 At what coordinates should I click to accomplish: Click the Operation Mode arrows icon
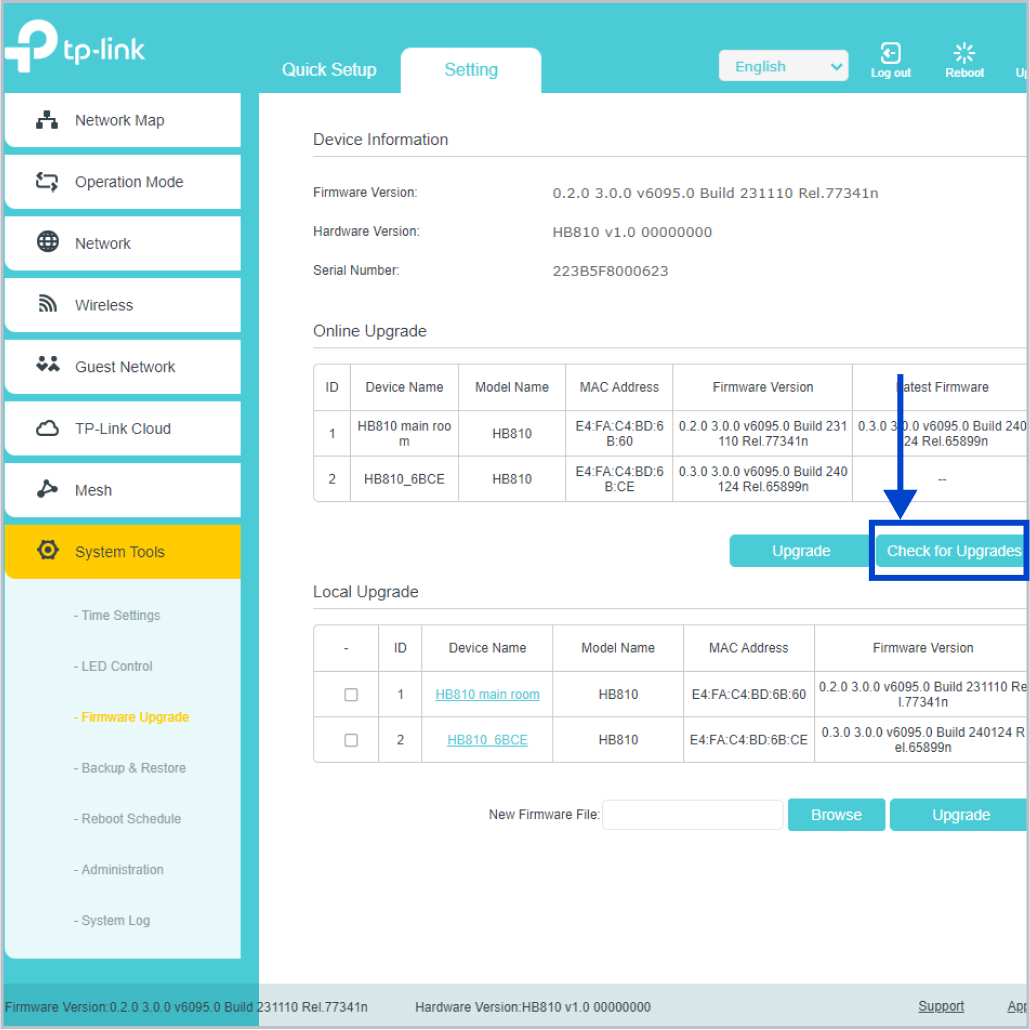coord(47,181)
